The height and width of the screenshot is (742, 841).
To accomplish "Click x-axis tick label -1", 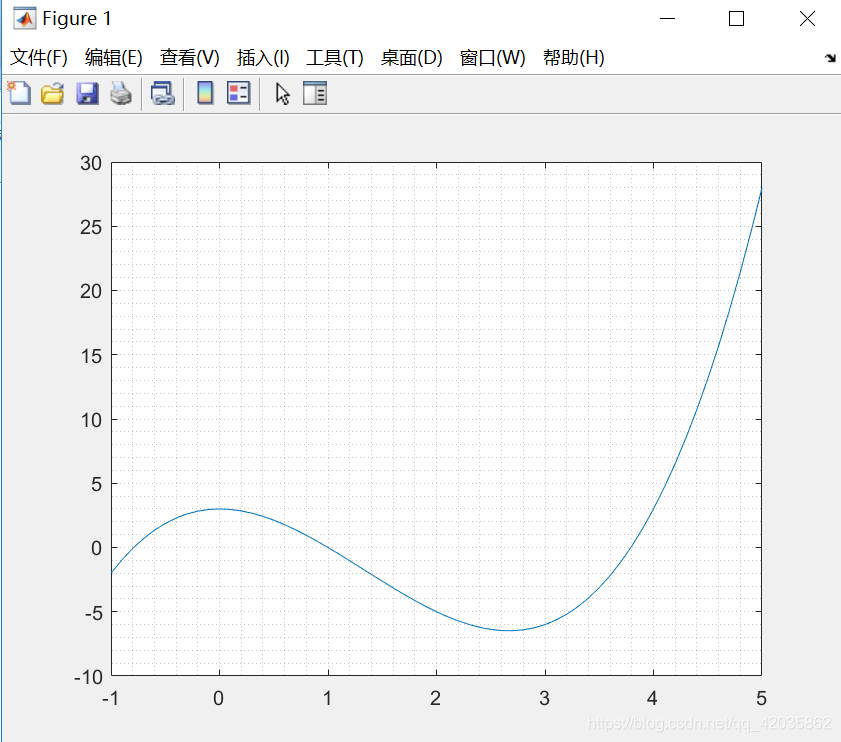I will (110, 698).
